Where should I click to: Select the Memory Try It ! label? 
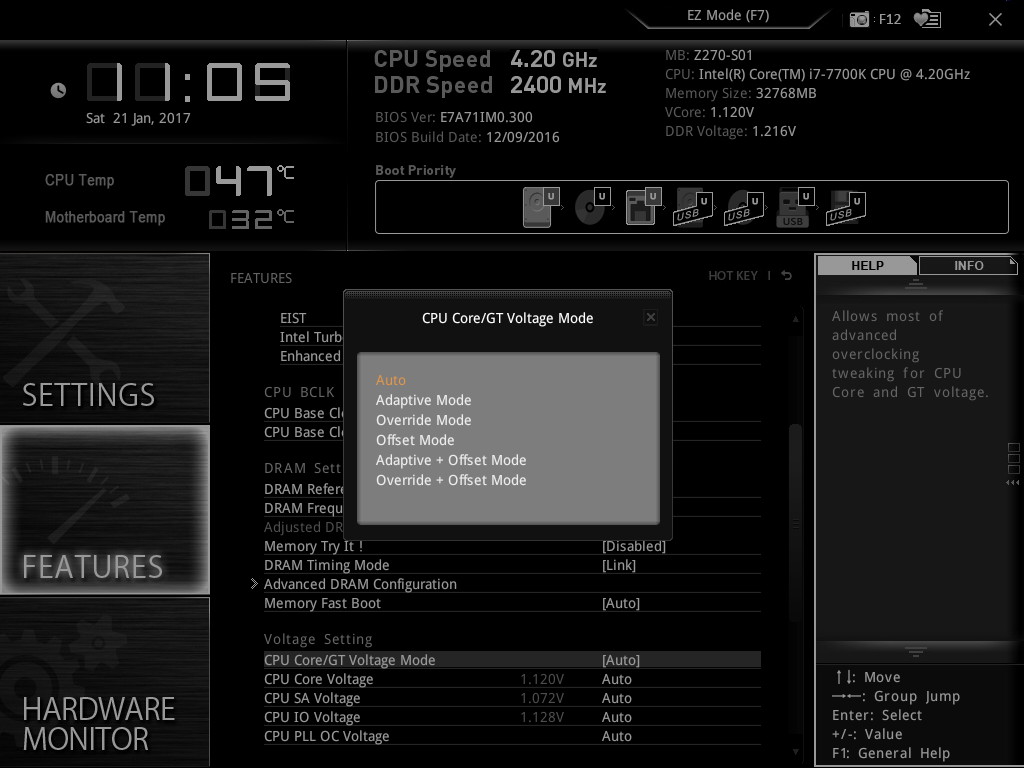313,546
